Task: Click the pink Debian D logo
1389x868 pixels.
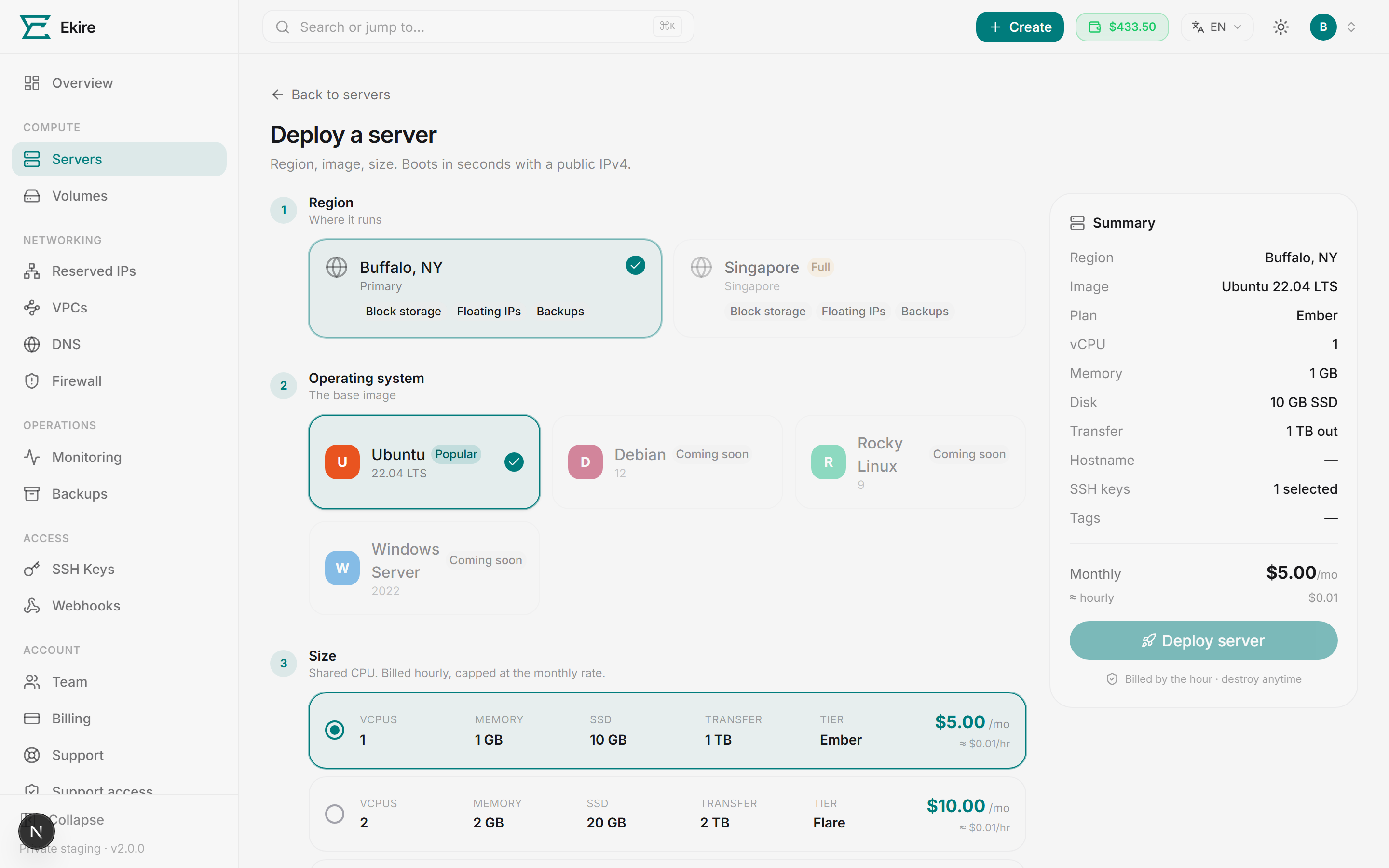Action: point(586,462)
